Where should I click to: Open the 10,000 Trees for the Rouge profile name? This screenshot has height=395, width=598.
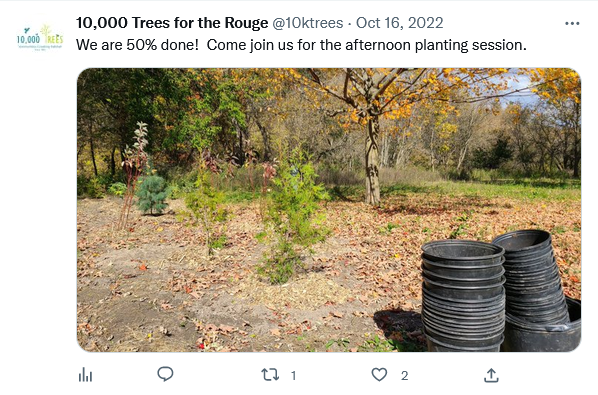172,23
